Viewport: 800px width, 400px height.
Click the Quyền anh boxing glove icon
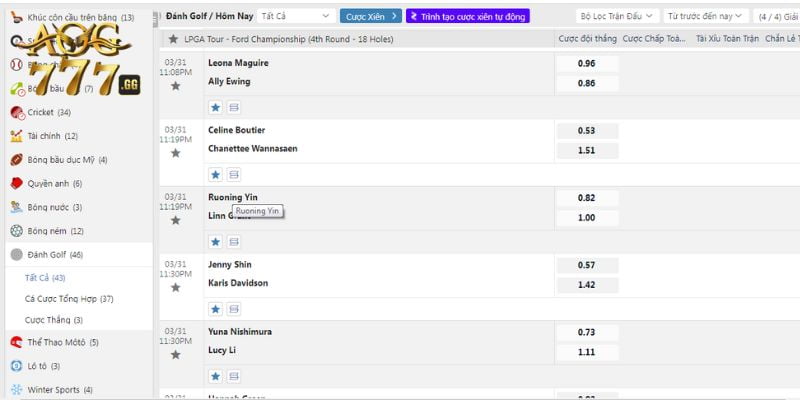click(16, 184)
